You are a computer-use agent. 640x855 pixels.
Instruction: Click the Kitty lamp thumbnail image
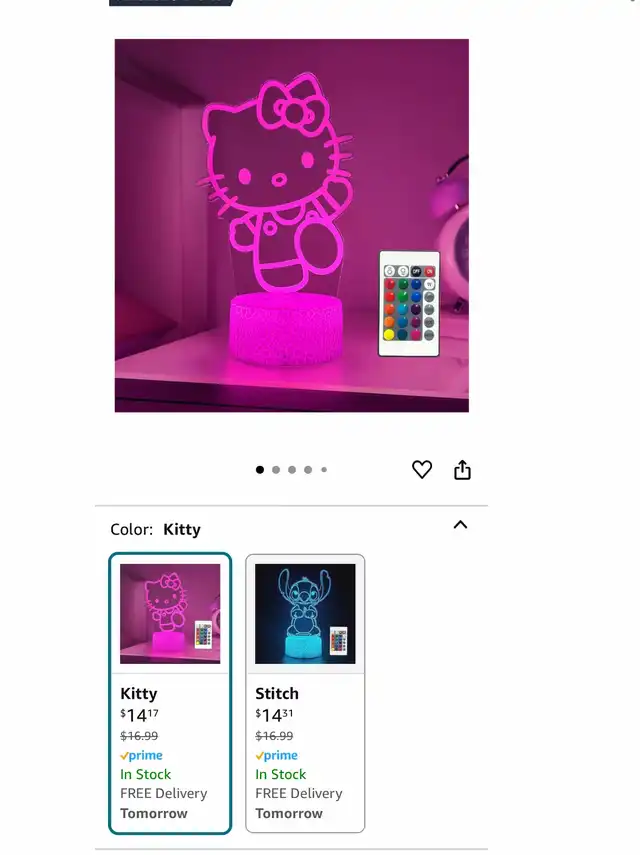click(170, 613)
